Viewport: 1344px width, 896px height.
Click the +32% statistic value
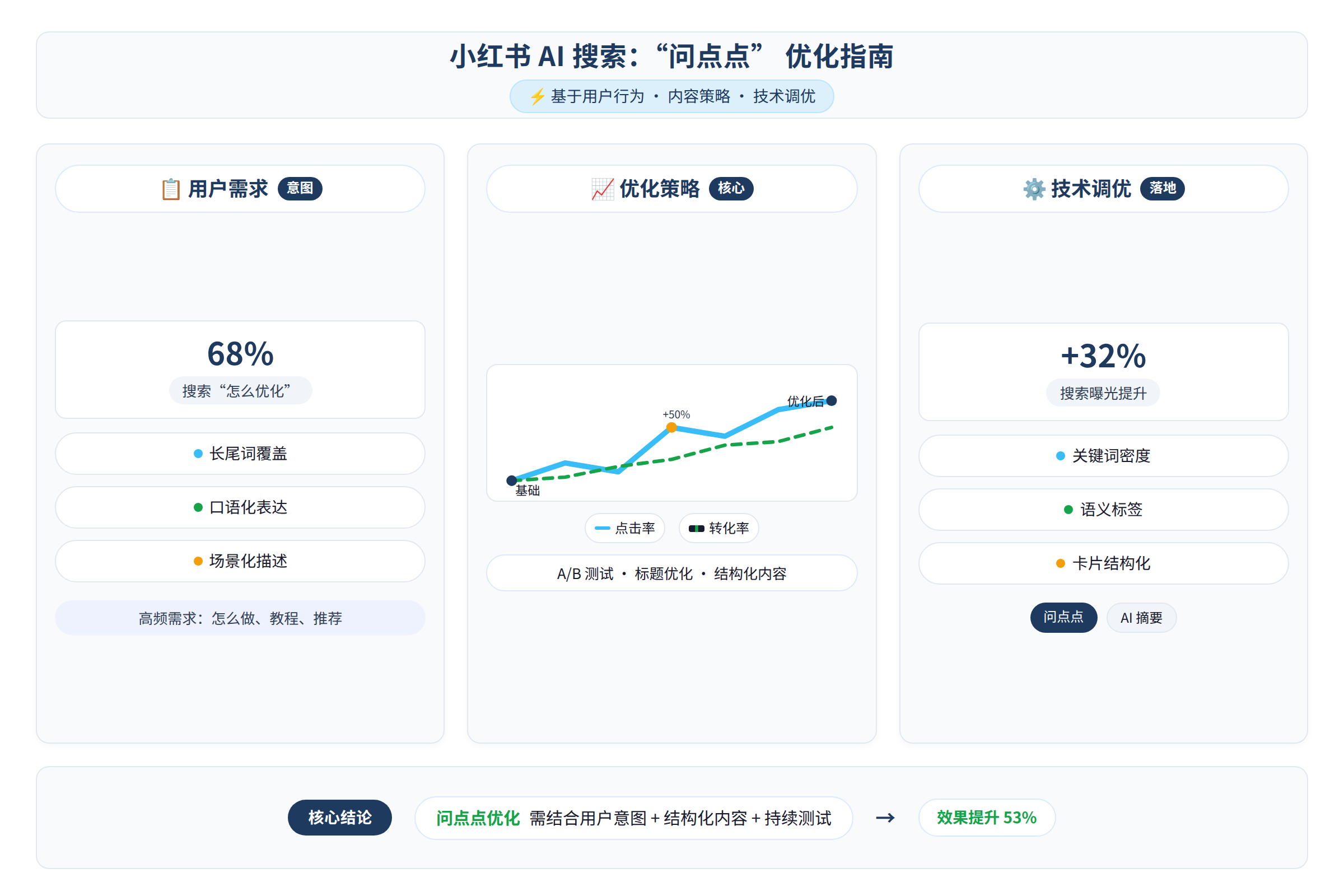point(1103,356)
